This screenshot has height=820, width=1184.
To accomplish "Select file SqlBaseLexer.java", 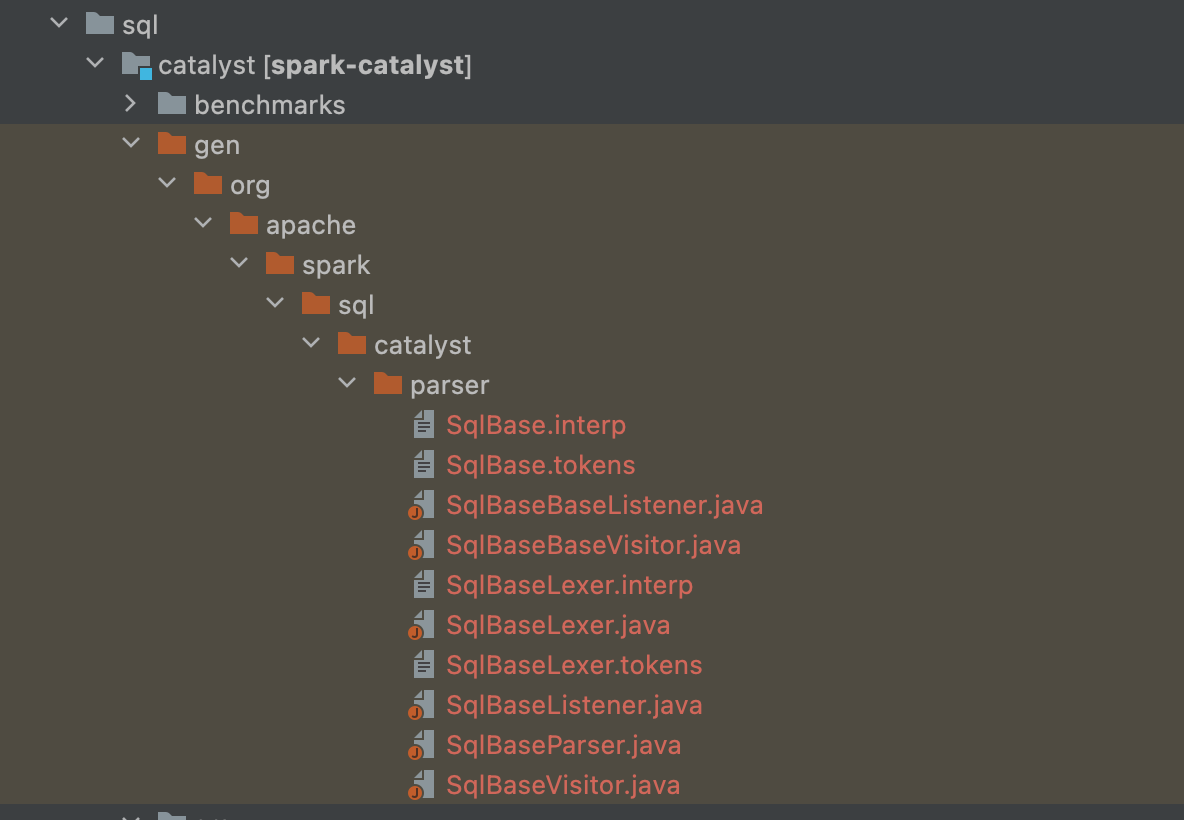I will (558, 625).
